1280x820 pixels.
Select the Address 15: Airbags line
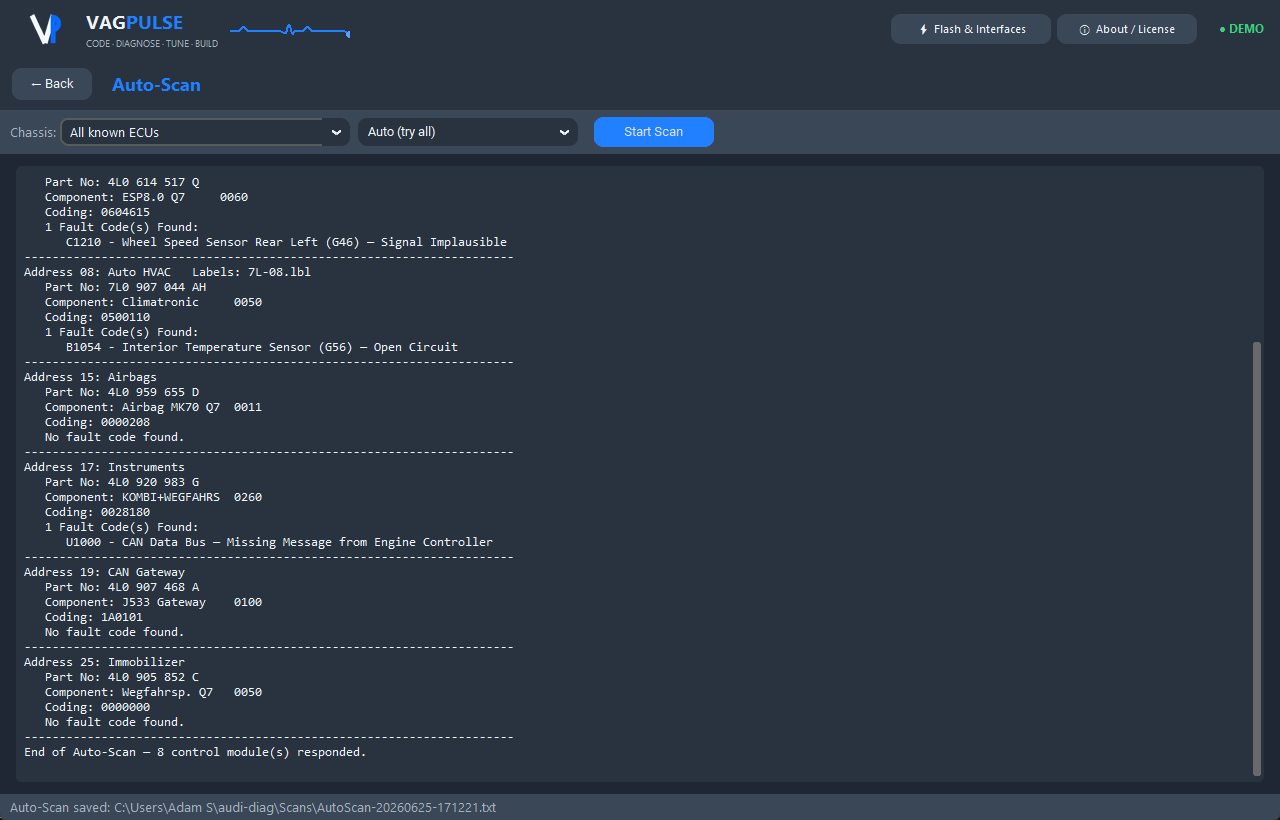click(x=90, y=377)
